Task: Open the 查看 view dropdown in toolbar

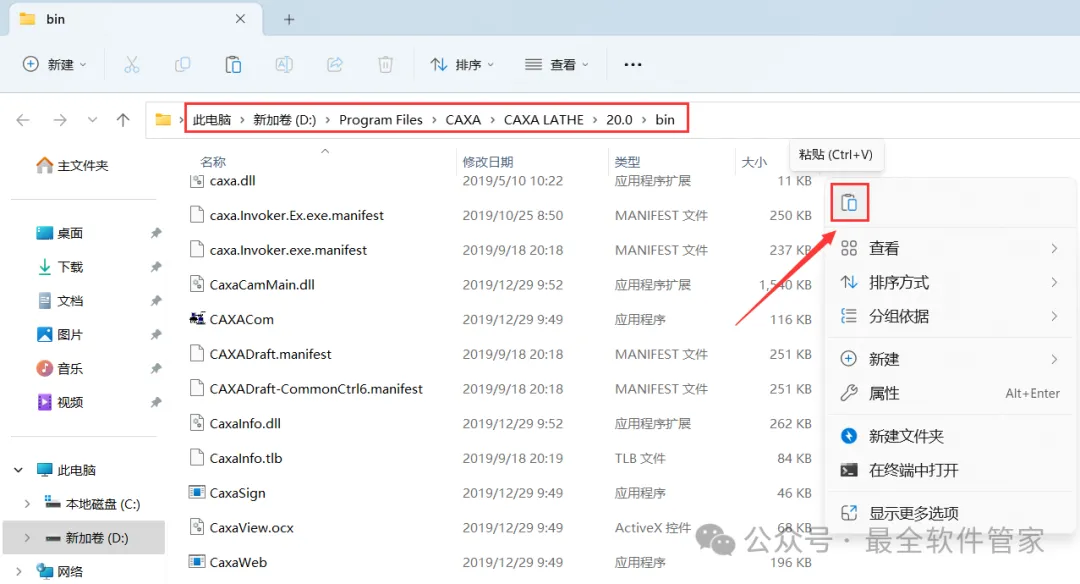Action: click(x=557, y=65)
